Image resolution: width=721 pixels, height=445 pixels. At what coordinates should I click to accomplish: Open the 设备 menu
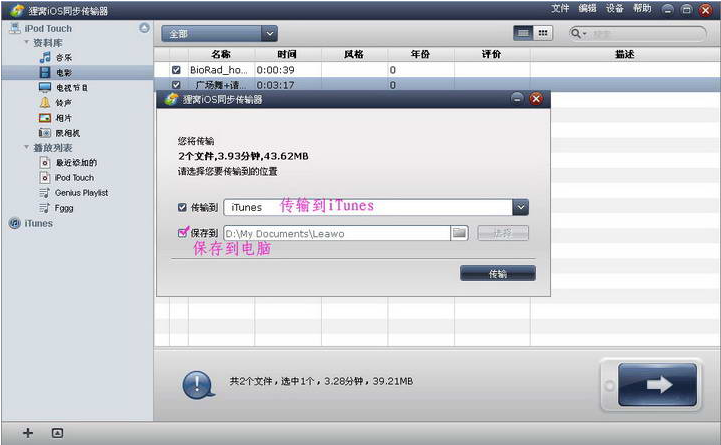[x=614, y=8]
